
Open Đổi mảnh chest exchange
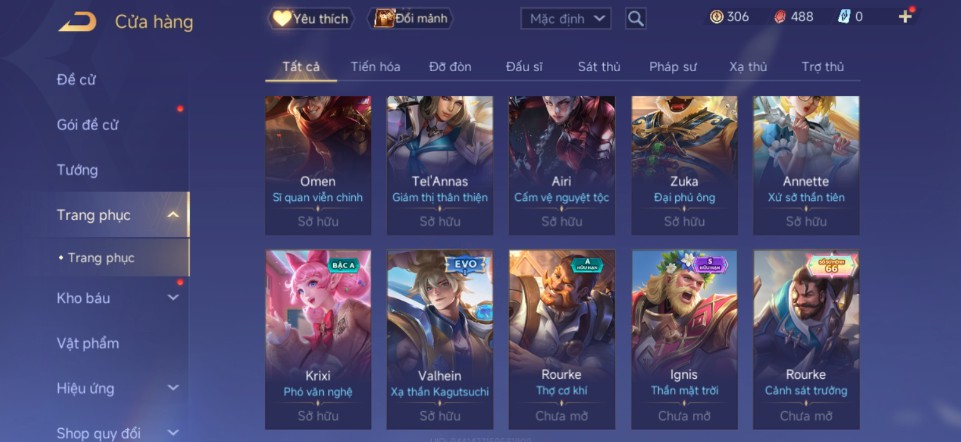[410, 18]
